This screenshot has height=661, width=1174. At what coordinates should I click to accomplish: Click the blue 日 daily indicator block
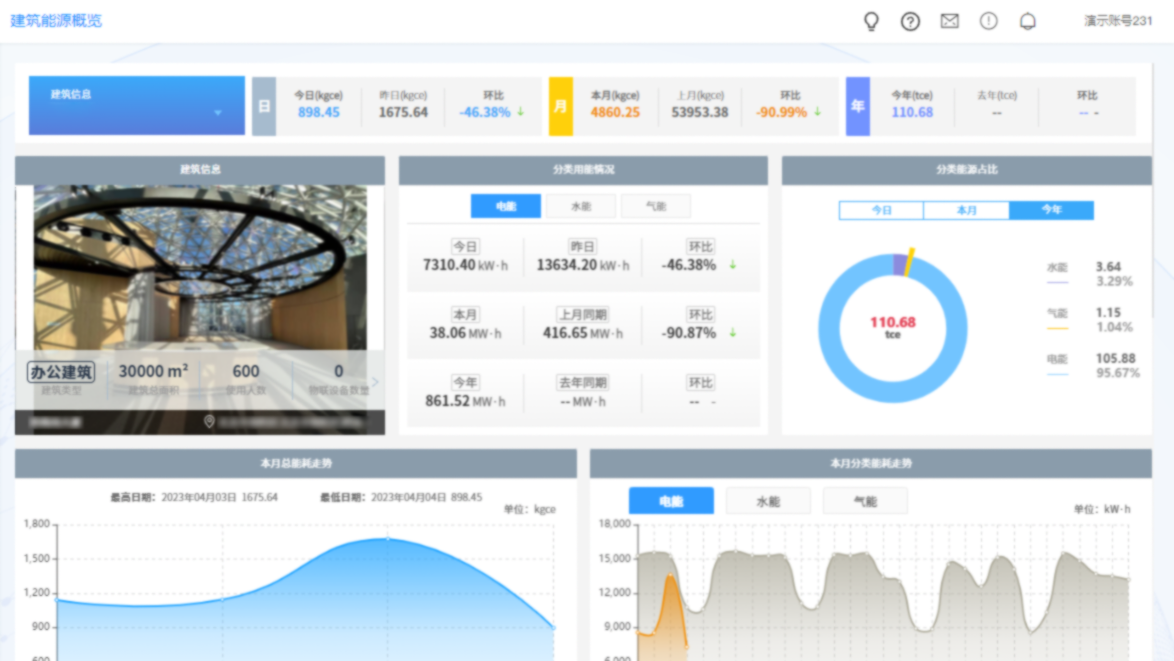coord(264,105)
